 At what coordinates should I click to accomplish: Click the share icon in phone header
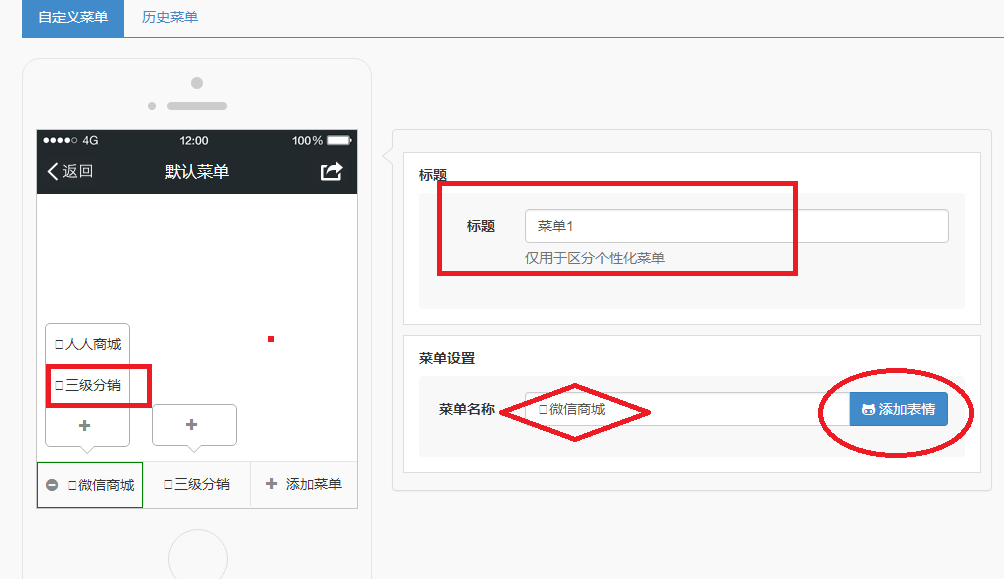[332, 172]
